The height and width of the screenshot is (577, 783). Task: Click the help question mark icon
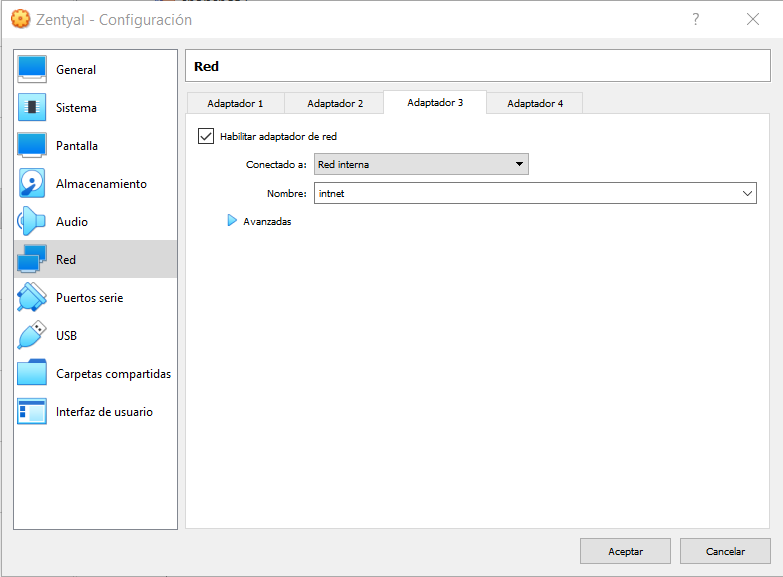click(x=696, y=19)
